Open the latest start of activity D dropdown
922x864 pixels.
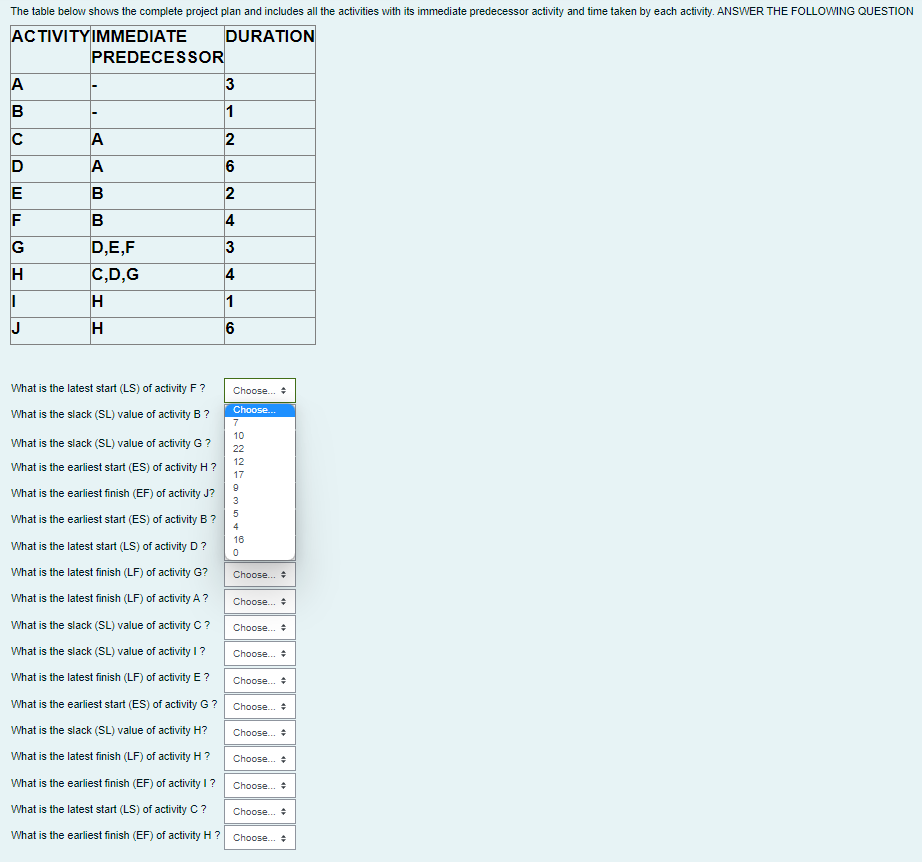[x=259, y=546]
